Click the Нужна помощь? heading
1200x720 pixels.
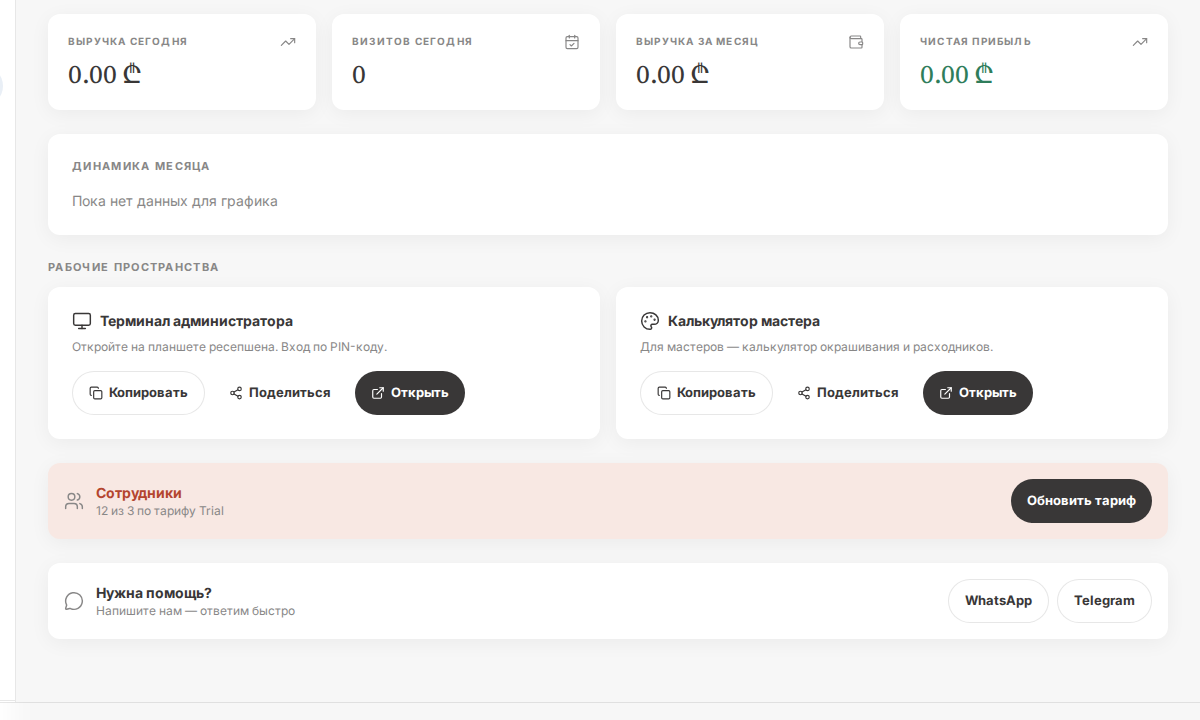(x=154, y=593)
